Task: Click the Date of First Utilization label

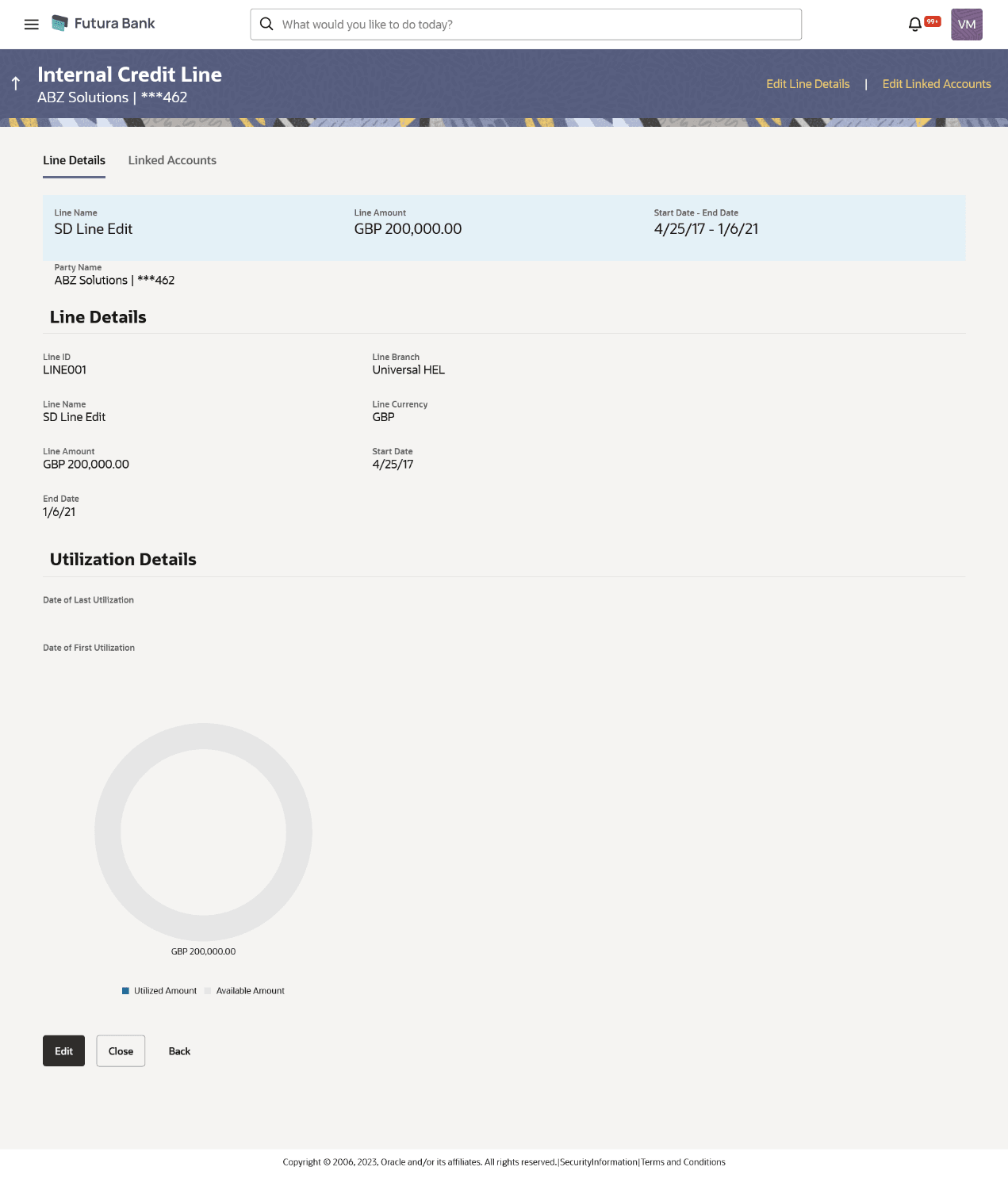Action: [89, 648]
